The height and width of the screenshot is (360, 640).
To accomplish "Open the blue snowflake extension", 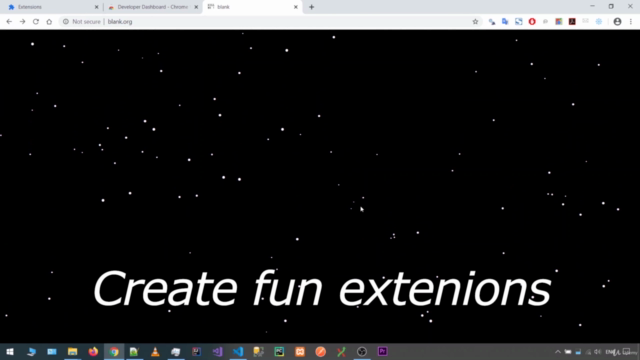I will [599, 22].
